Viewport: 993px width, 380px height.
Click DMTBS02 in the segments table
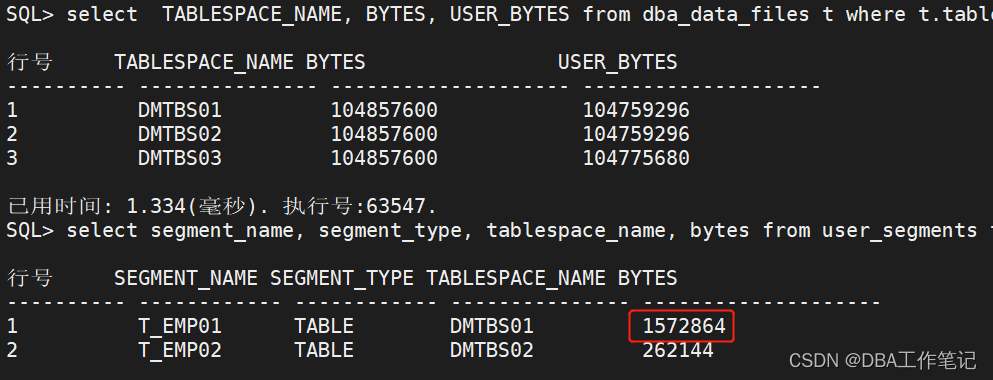tap(491, 350)
